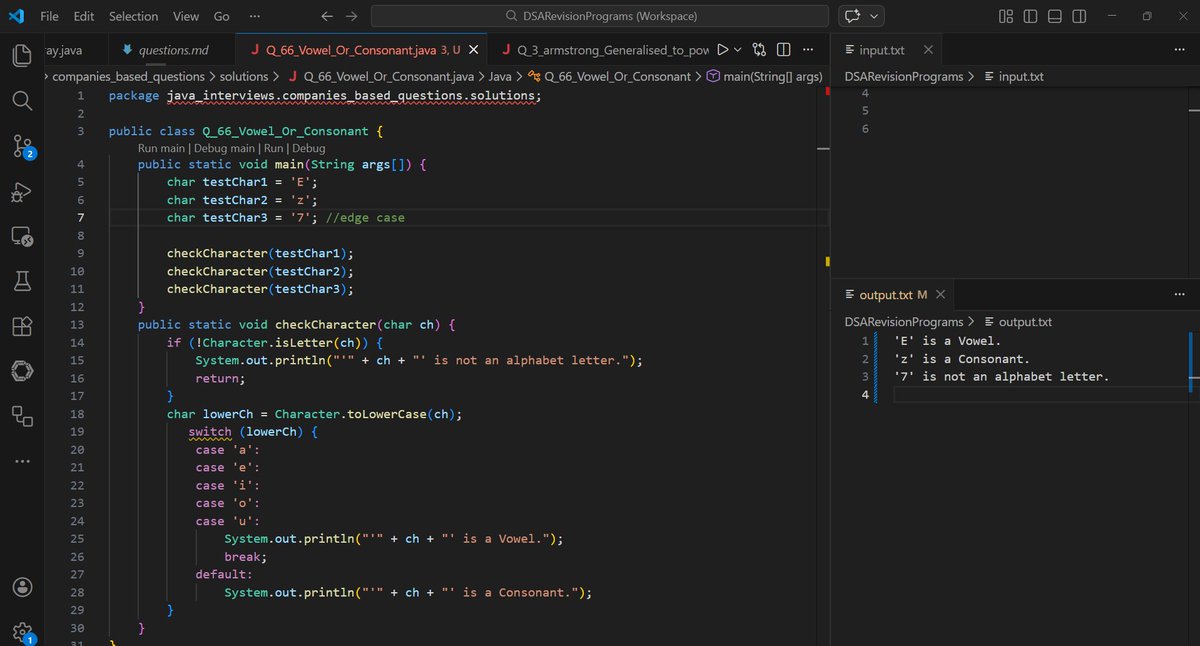Open DSARevisionPrograms breadcrumb above input.txt
The width and height of the screenshot is (1200, 646).
coord(904,76)
